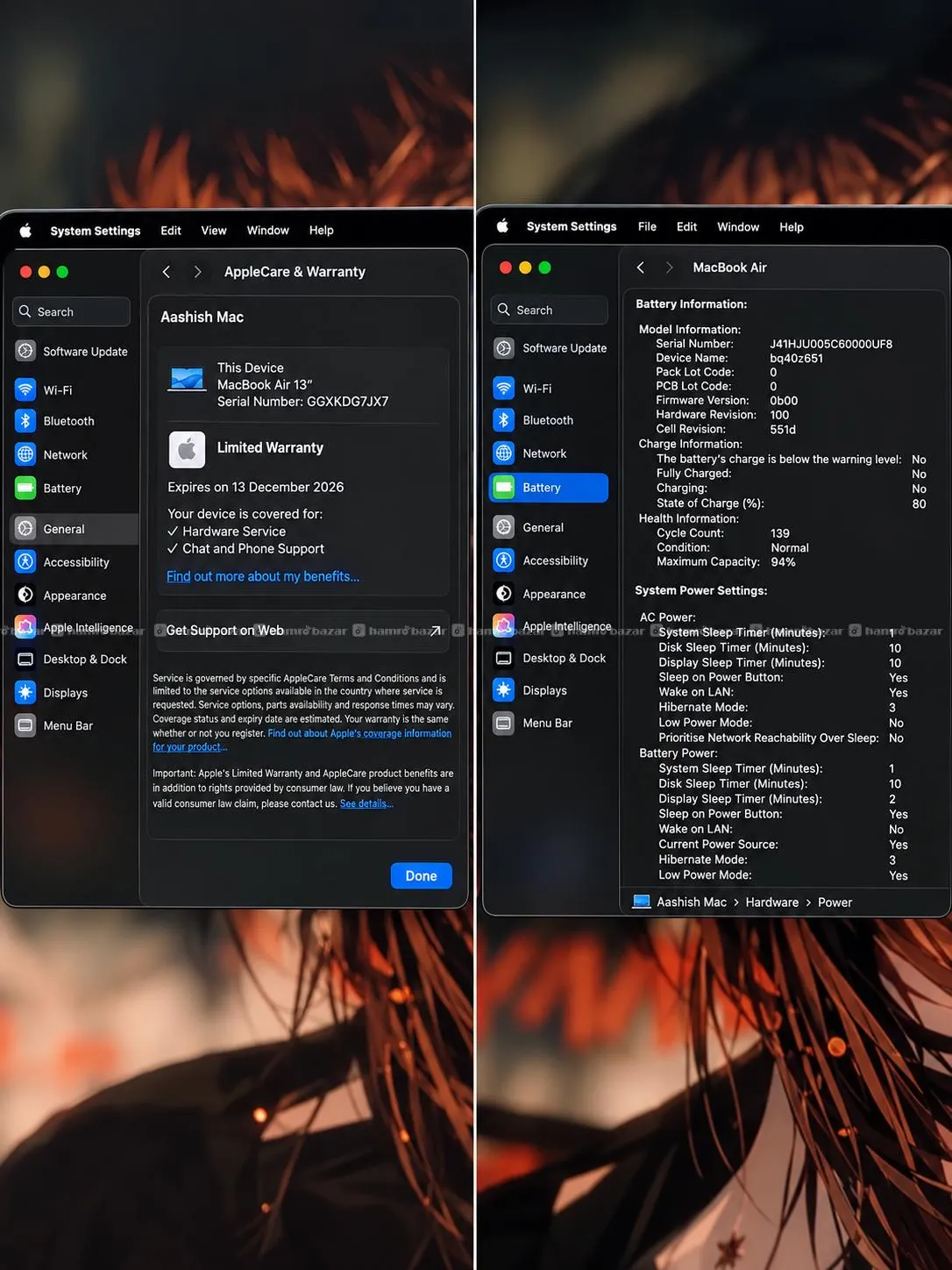Click Device Name value bq40z651
The height and width of the screenshot is (1270, 952).
796,359
